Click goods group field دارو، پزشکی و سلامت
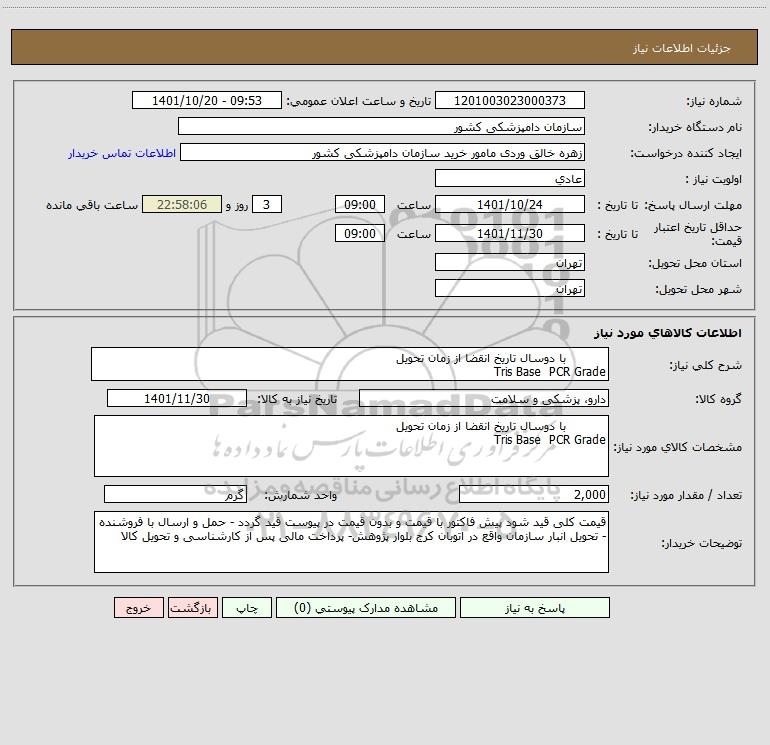This screenshot has width=770, height=745. click(x=484, y=398)
